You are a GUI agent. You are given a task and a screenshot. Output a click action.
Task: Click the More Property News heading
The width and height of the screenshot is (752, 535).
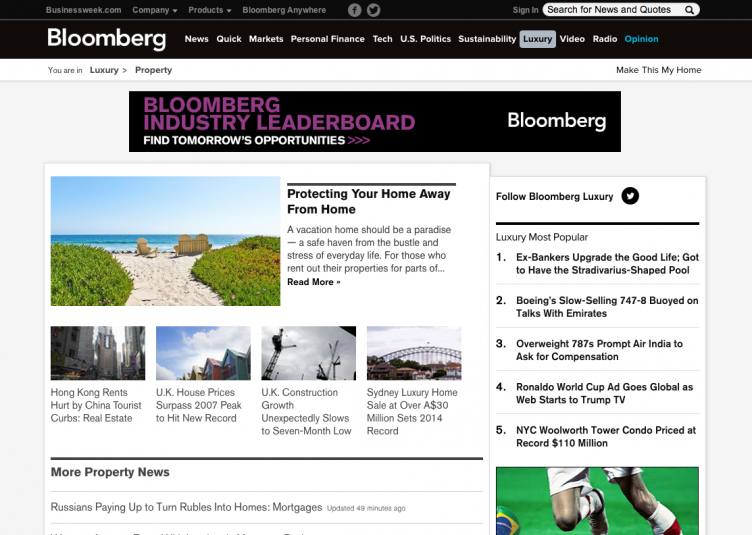[x=110, y=472]
